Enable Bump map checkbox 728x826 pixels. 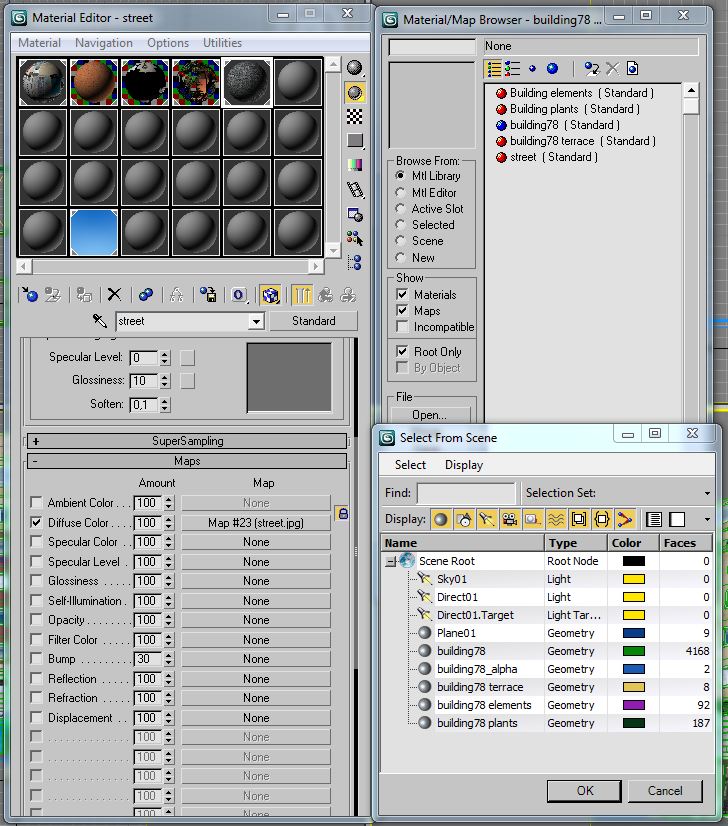coord(36,658)
